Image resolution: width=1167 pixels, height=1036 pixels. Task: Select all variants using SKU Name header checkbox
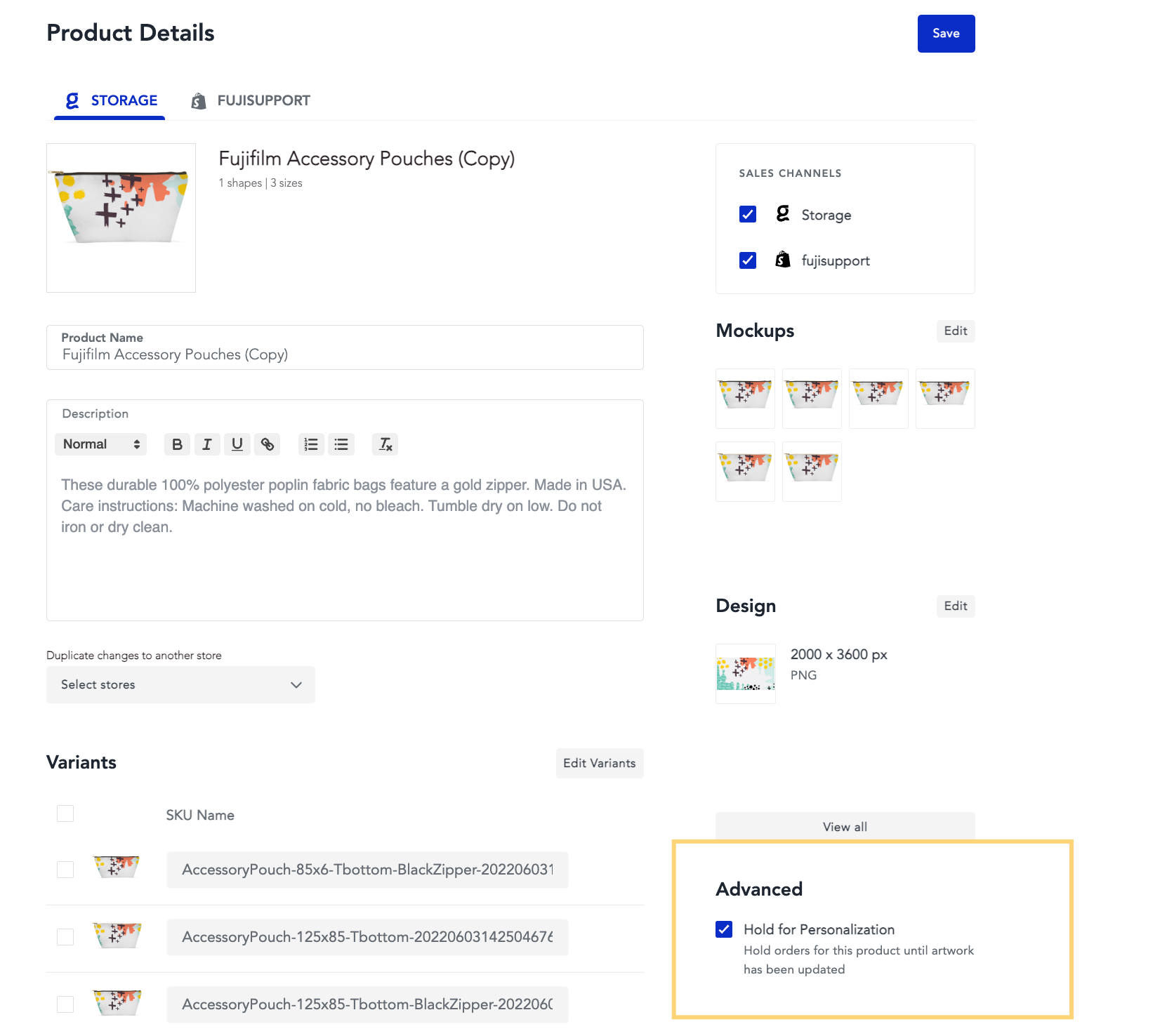pos(65,813)
